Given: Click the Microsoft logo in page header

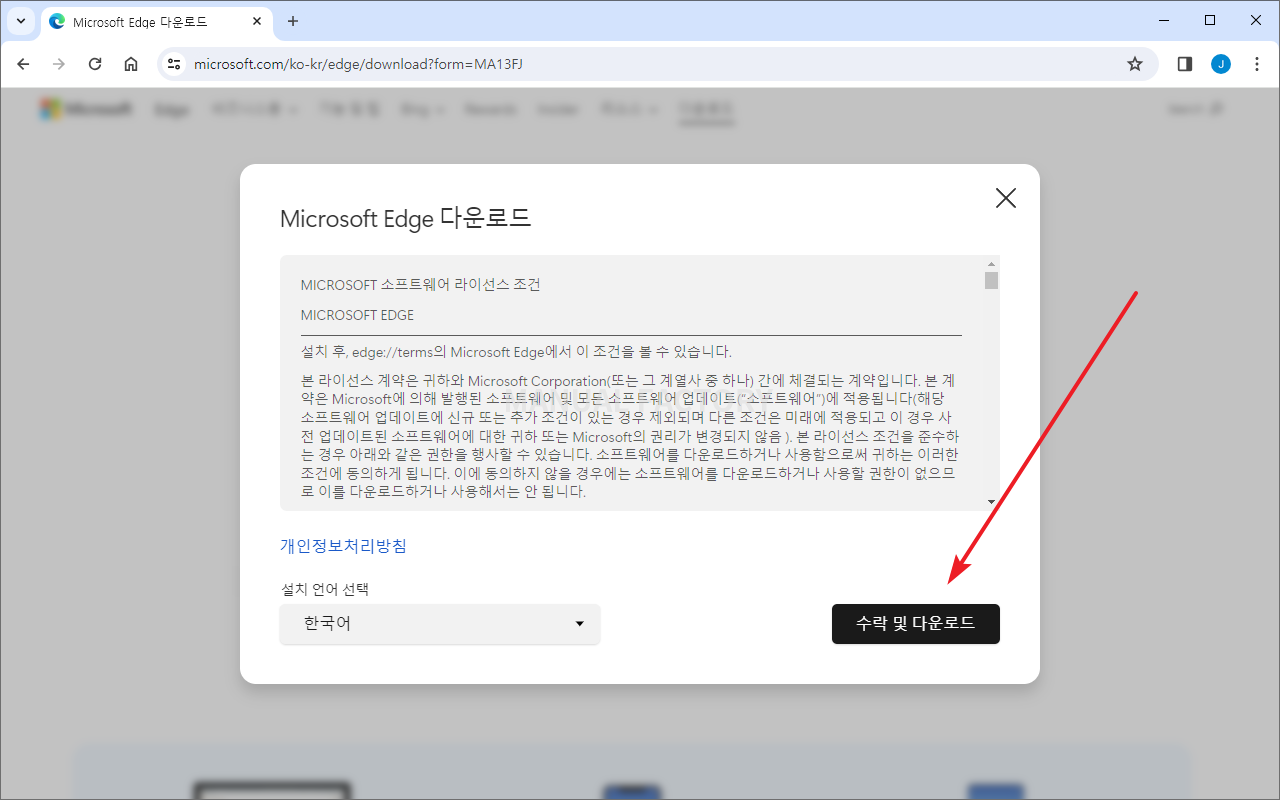Looking at the screenshot, I should pos(86,109).
